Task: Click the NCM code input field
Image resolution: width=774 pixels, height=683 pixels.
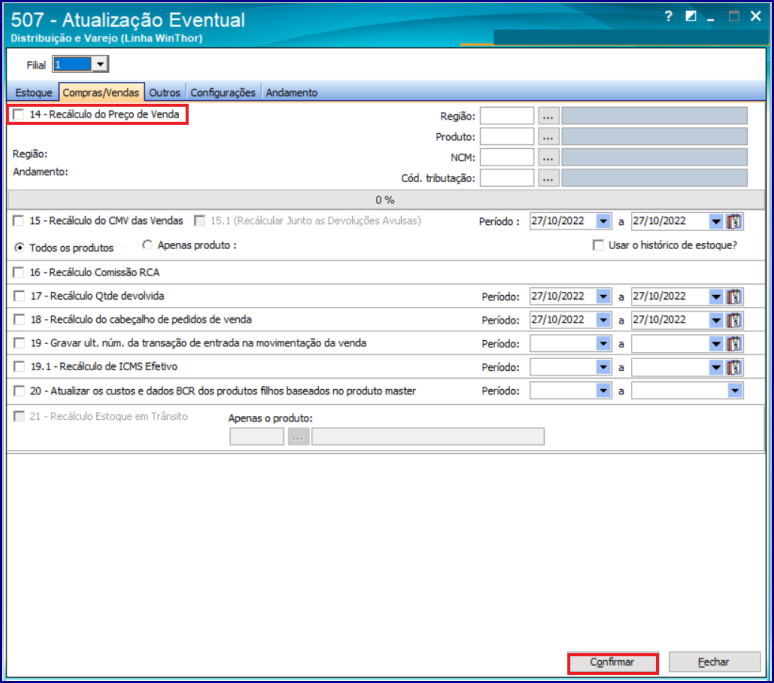Action: tap(507, 157)
